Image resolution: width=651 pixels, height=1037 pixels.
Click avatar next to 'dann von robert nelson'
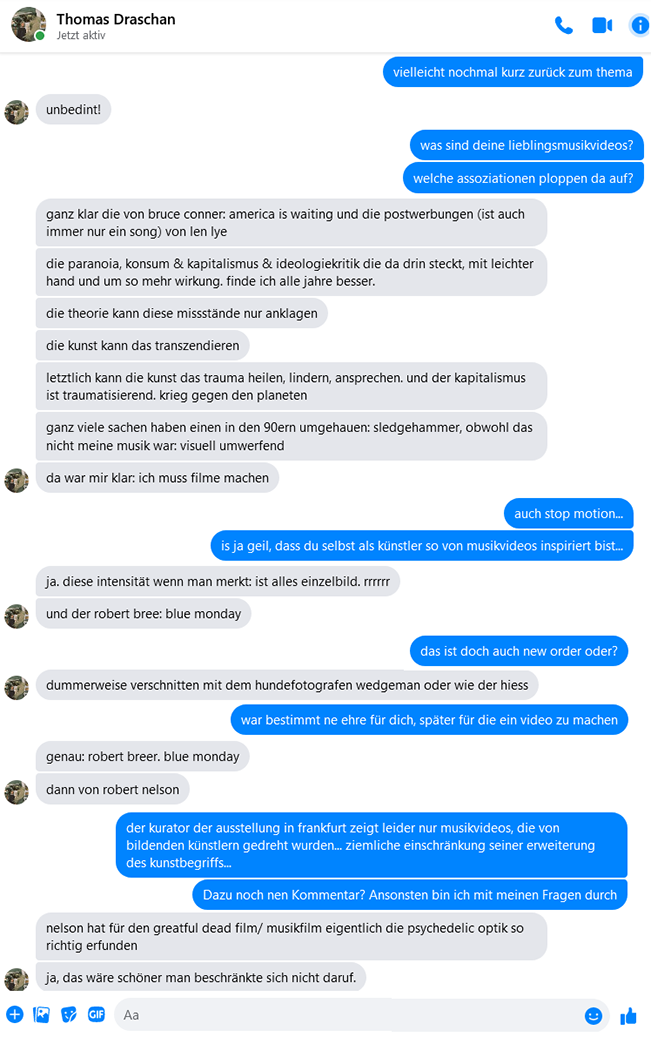click(x=17, y=792)
